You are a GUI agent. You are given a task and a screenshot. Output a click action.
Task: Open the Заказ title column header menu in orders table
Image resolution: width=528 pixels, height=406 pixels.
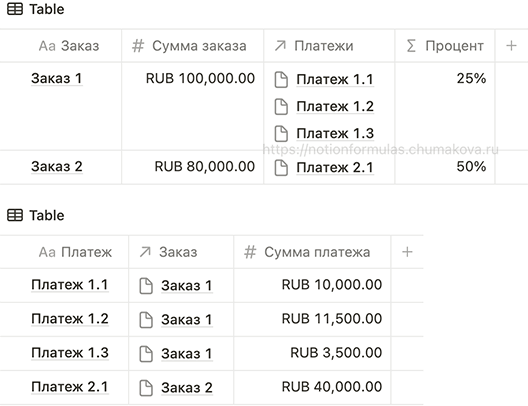pyautogui.click(x=61, y=46)
